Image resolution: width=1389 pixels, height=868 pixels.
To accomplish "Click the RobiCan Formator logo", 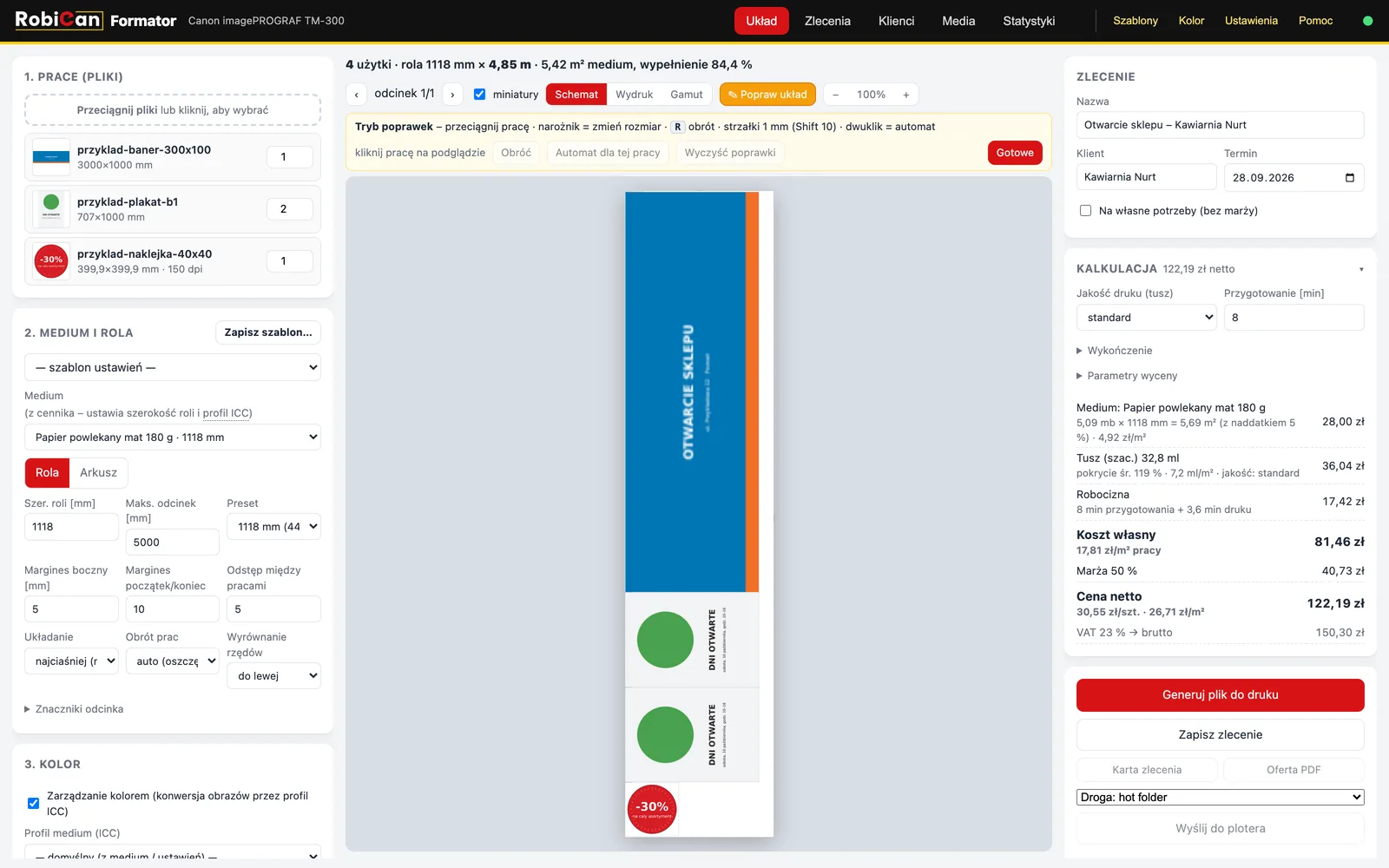I will pos(95,20).
